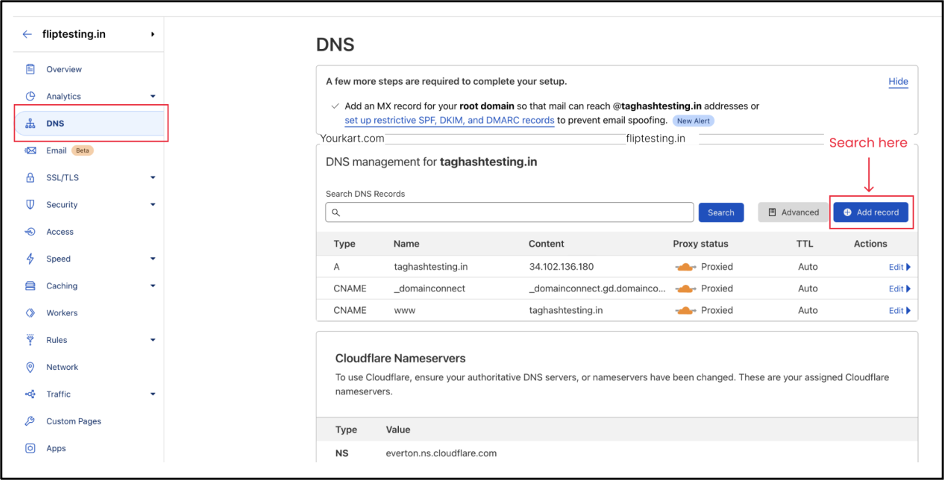Click the Access sidebar icon
This screenshot has height=481, width=945.
coord(30,231)
